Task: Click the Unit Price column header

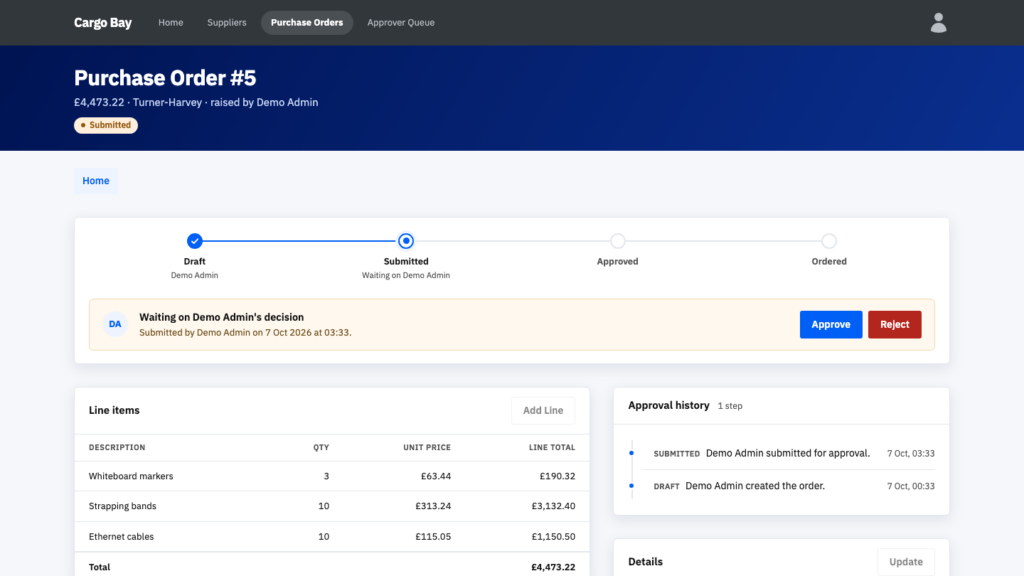Action: click(426, 447)
